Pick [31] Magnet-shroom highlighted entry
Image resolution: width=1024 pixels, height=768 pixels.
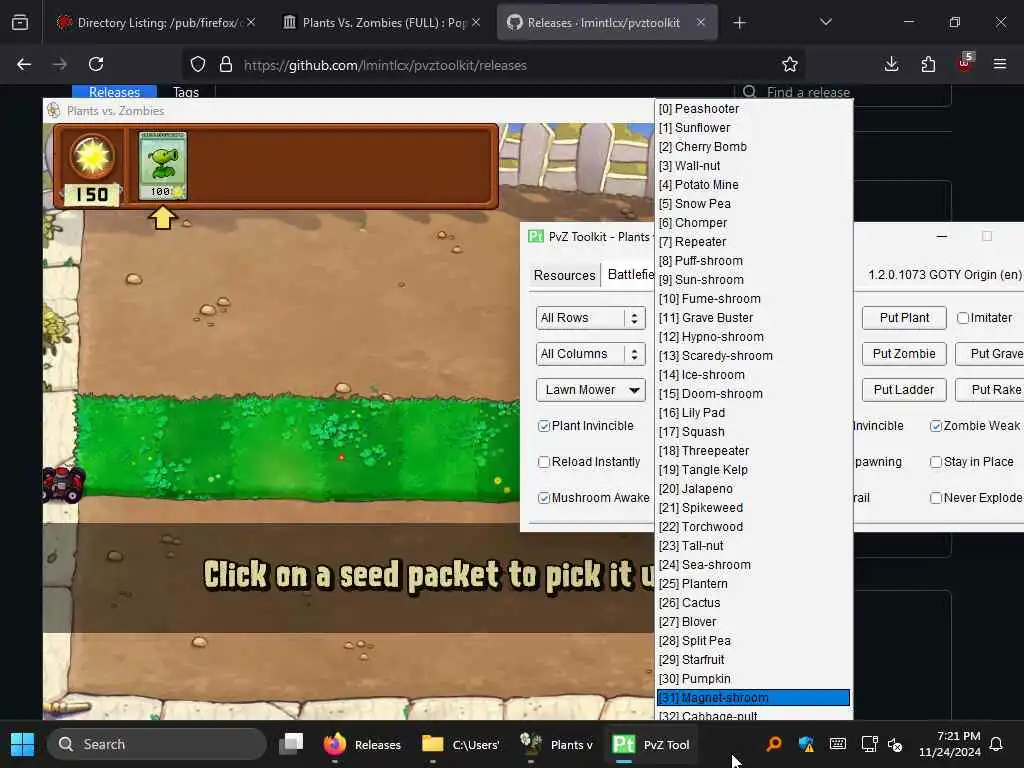tap(754, 697)
